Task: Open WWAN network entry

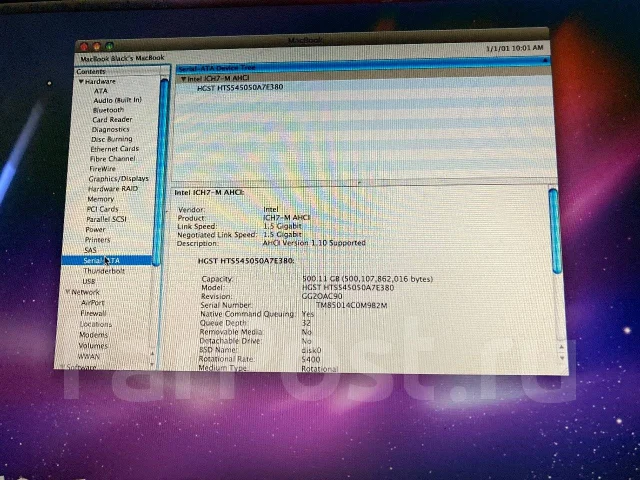Action: click(88, 356)
